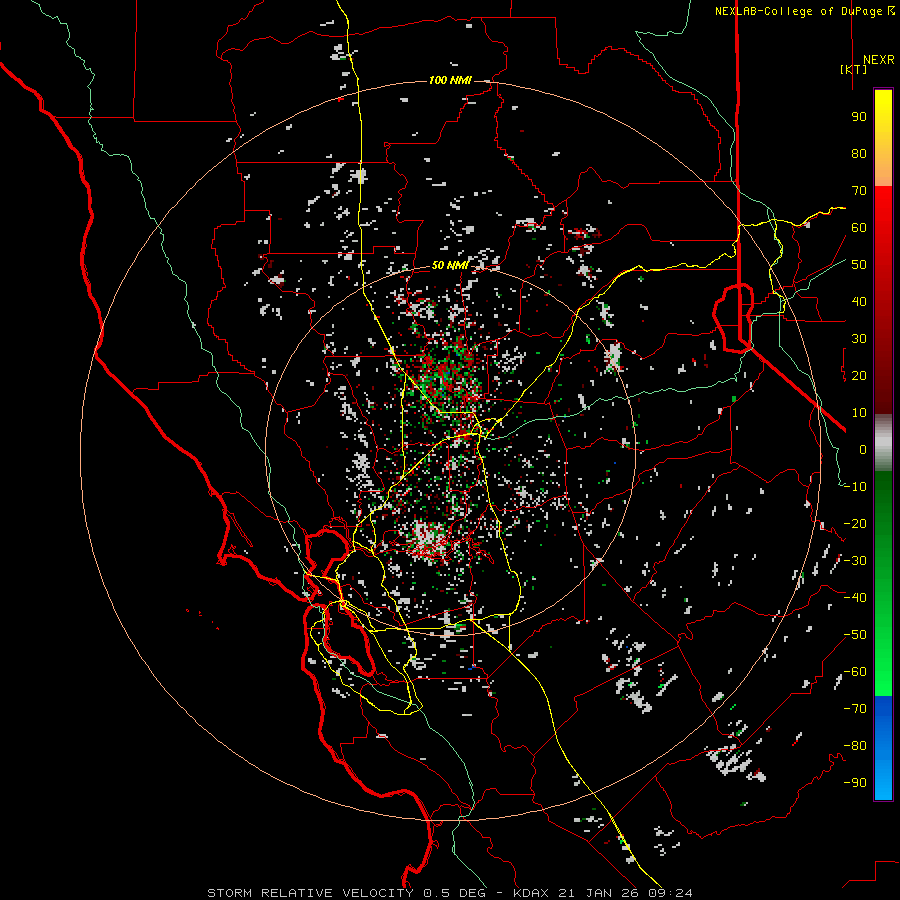The image size is (900, 900).
Task: Click the 09:24 timestamp in the caption
Action: point(670,893)
